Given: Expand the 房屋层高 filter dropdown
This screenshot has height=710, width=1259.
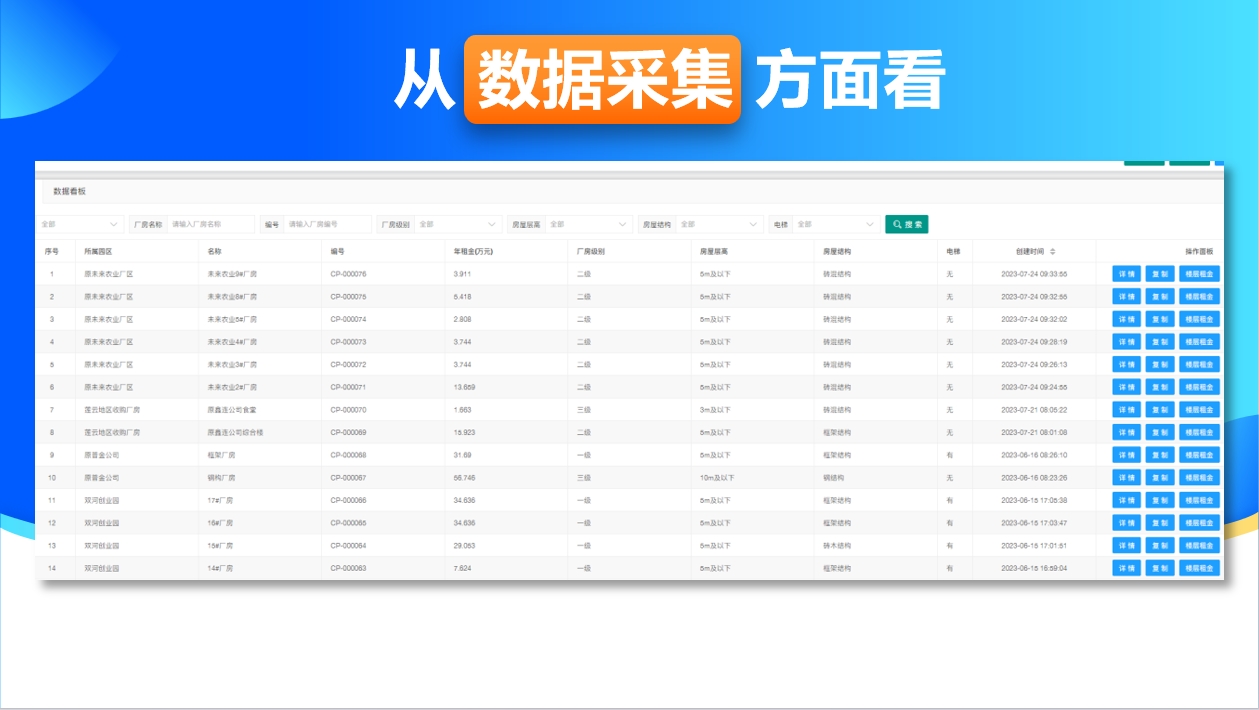Looking at the screenshot, I should 589,224.
